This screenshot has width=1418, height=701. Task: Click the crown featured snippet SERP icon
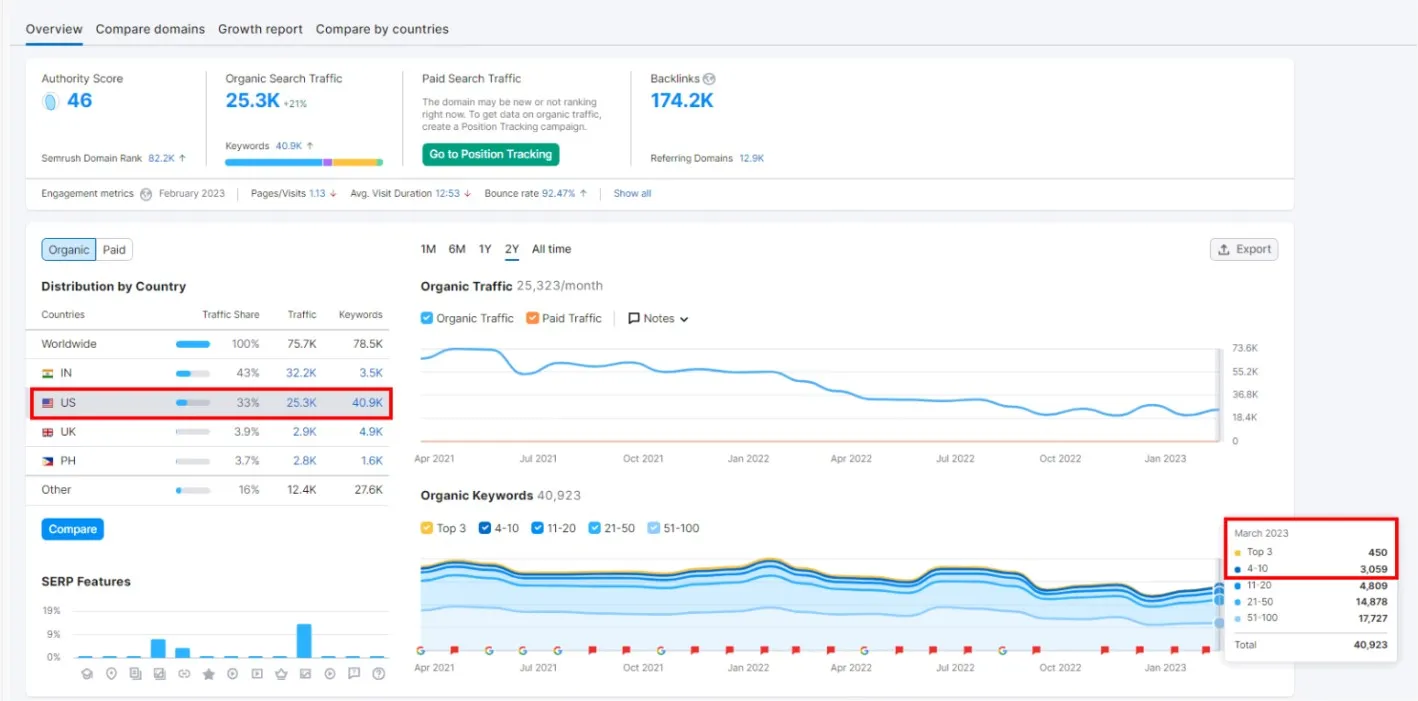point(281,674)
